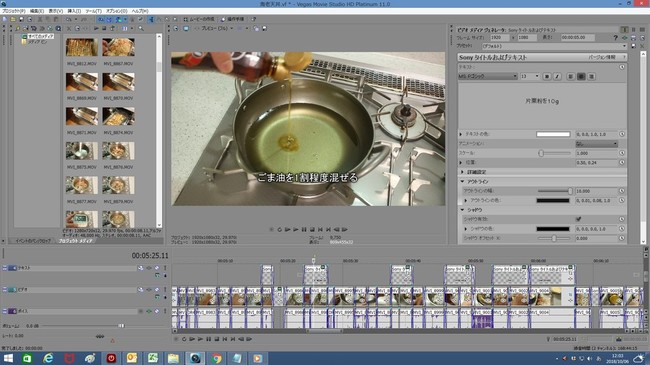Image resolution: width=650 pixels, height=365 pixels.
Task: Open the プリセット dropdown list
Action: [x=554, y=46]
